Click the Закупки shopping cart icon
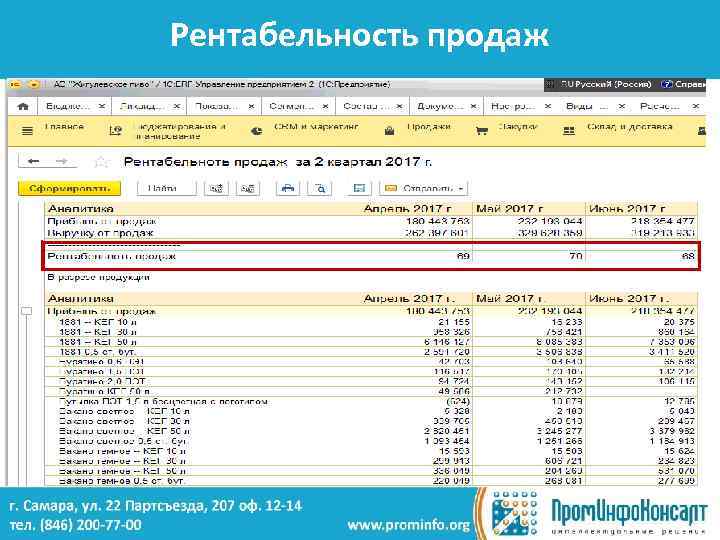The height and width of the screenshot is (540, 720). coord(481,131)
